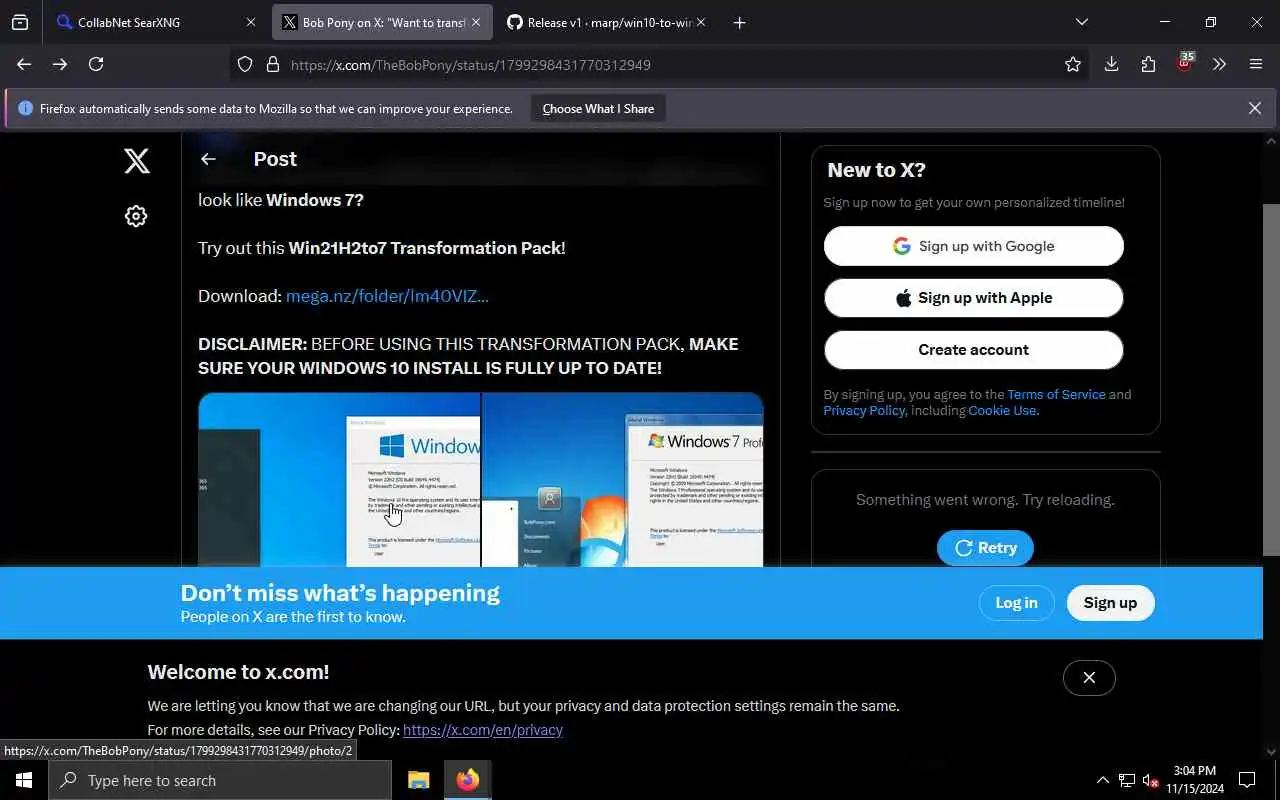Close the Bob Pony on X tab
This screenshot has width=1280, height=800.
coord(476,22)
